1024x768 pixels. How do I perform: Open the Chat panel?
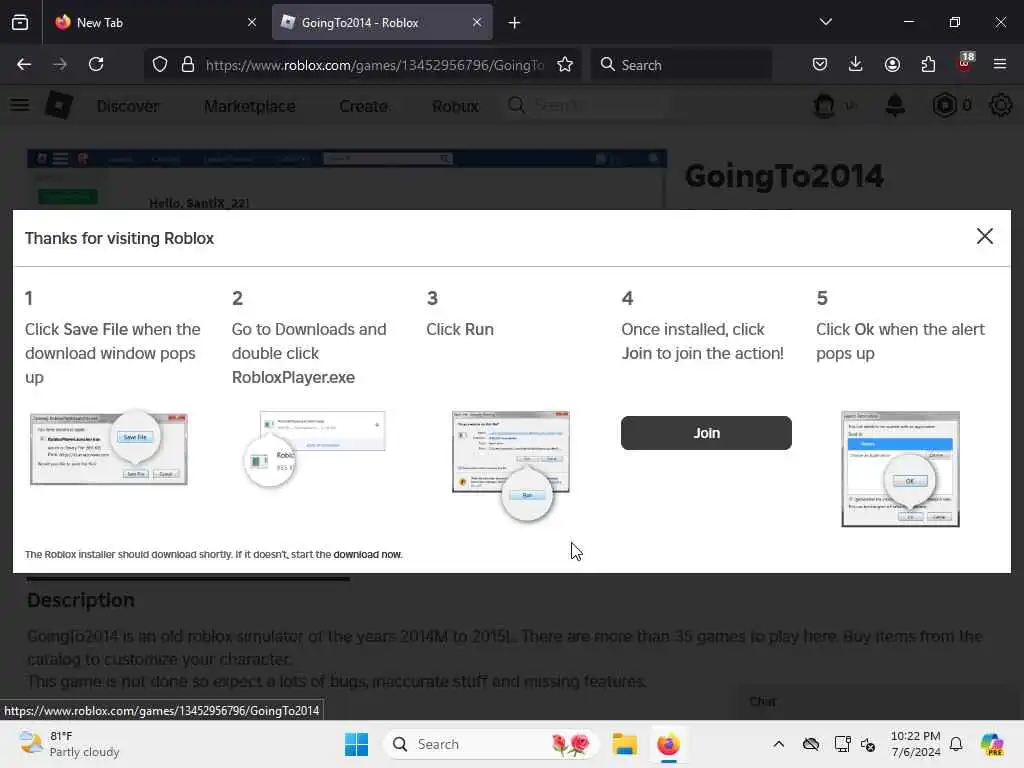[880, 701]
